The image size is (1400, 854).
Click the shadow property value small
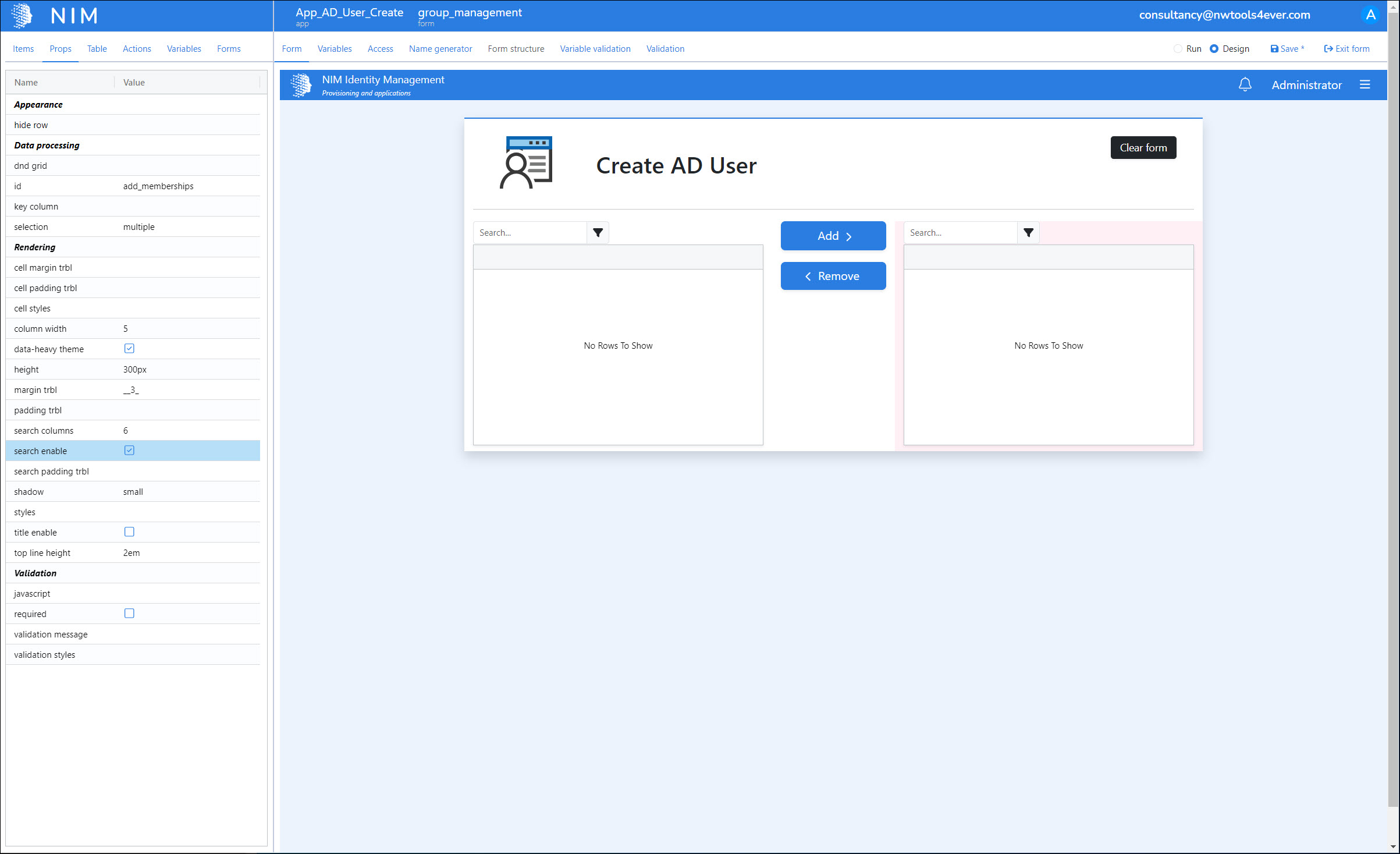tap(133, 492)
